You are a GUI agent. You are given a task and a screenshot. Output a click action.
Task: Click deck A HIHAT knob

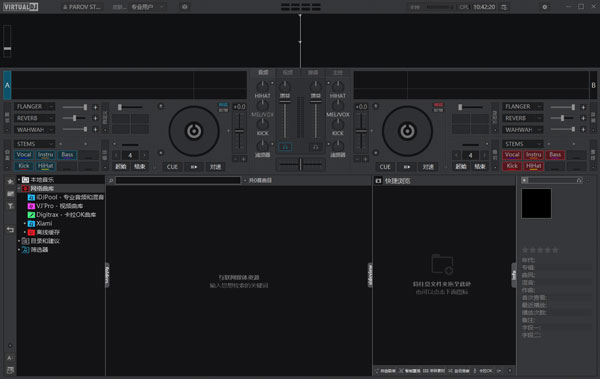tap(262, 86)
